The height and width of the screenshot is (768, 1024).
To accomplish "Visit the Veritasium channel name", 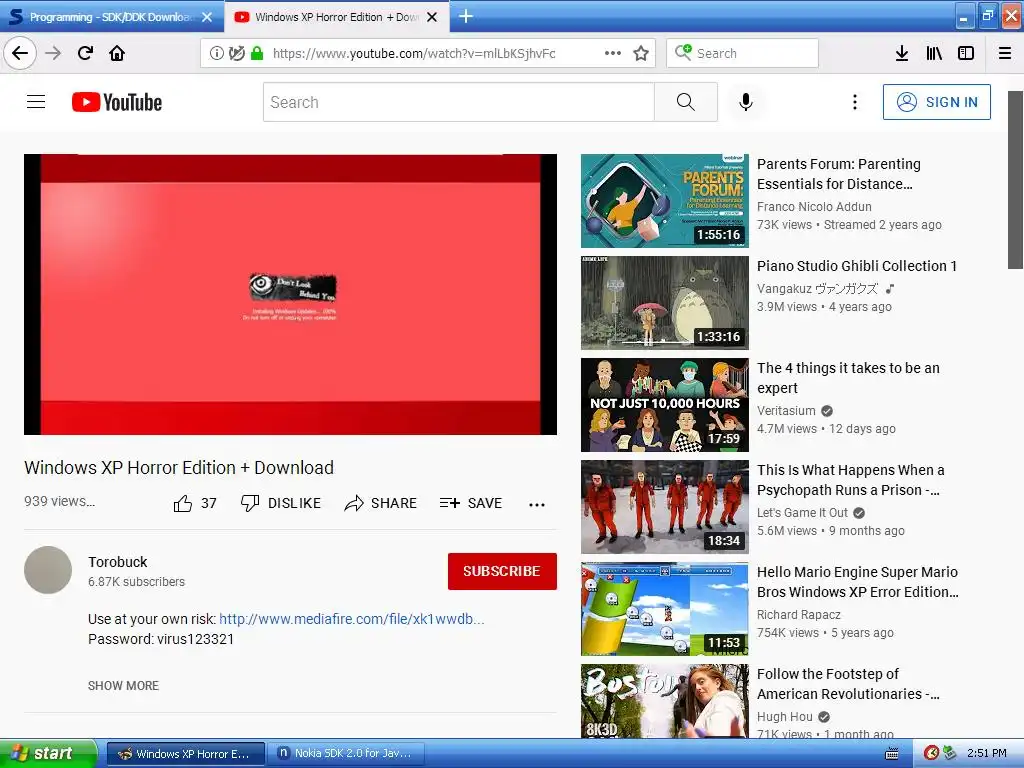I will [786, 411].
